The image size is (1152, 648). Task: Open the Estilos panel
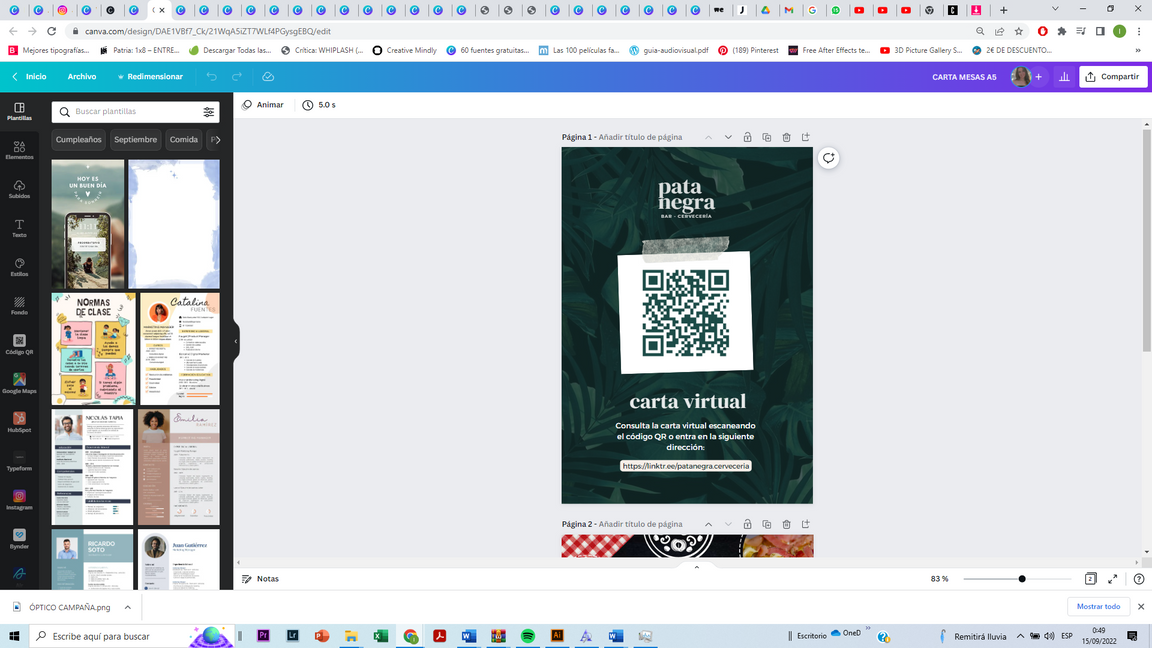(19, 267)
